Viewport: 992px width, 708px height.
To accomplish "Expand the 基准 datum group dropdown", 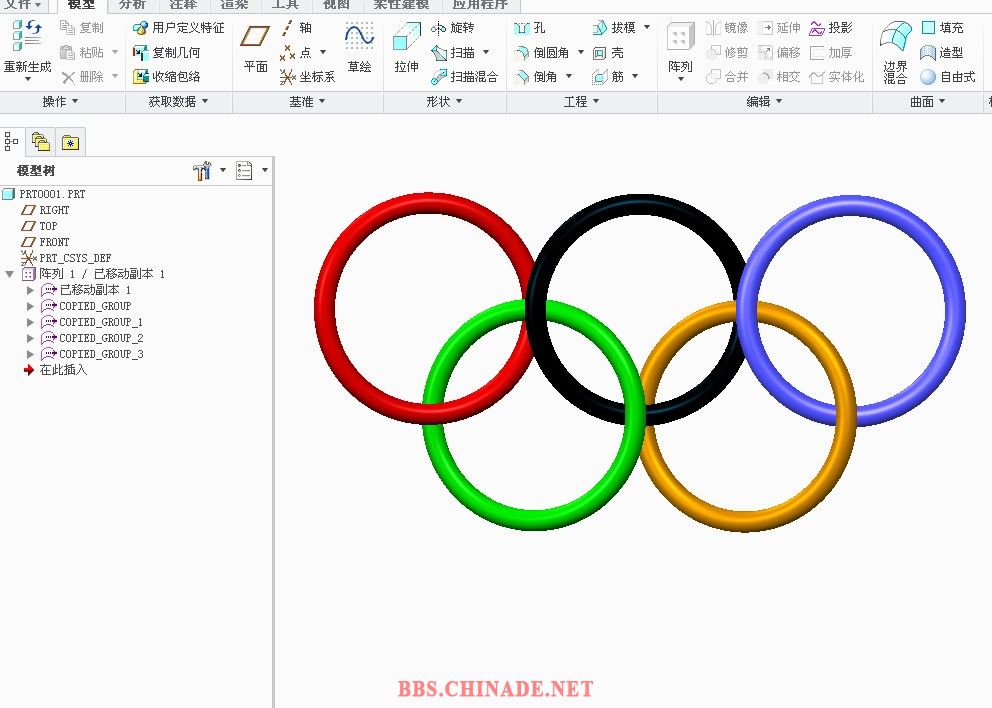I will click(307, 101).
